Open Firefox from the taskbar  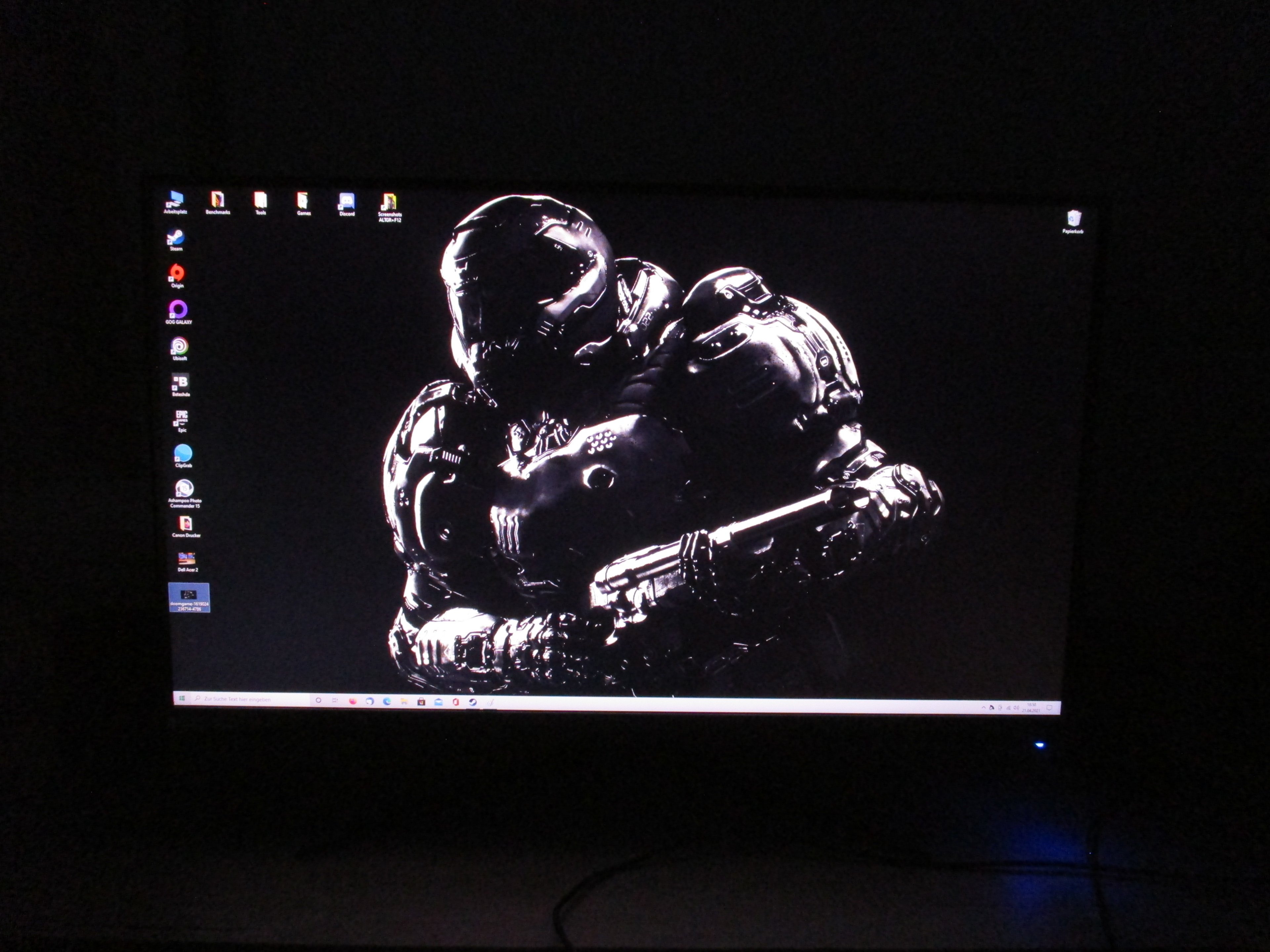tap(353, 701)
